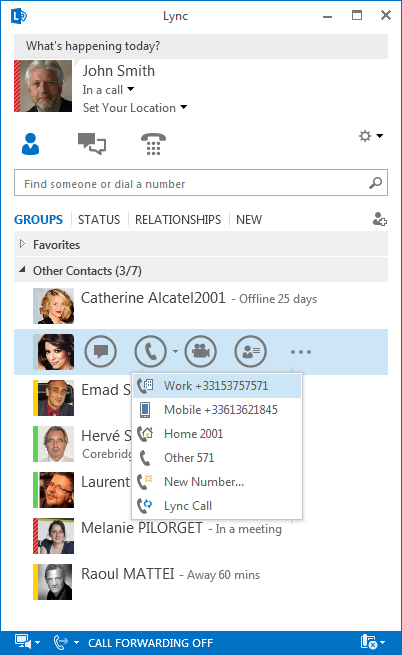The height and width of the screenshot is (655, 402).
Task: Call Mobile +33613621845
Action: 217,410
